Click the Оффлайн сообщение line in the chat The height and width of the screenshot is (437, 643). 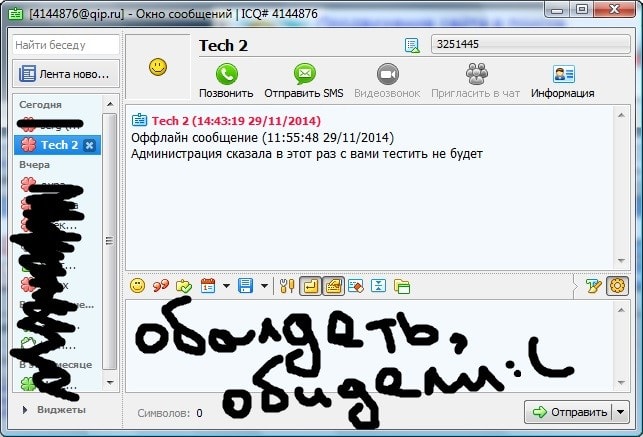(262, 137)
